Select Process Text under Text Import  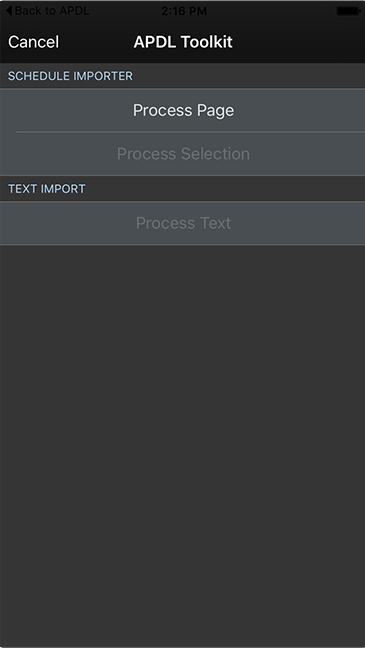pos(183,223)
